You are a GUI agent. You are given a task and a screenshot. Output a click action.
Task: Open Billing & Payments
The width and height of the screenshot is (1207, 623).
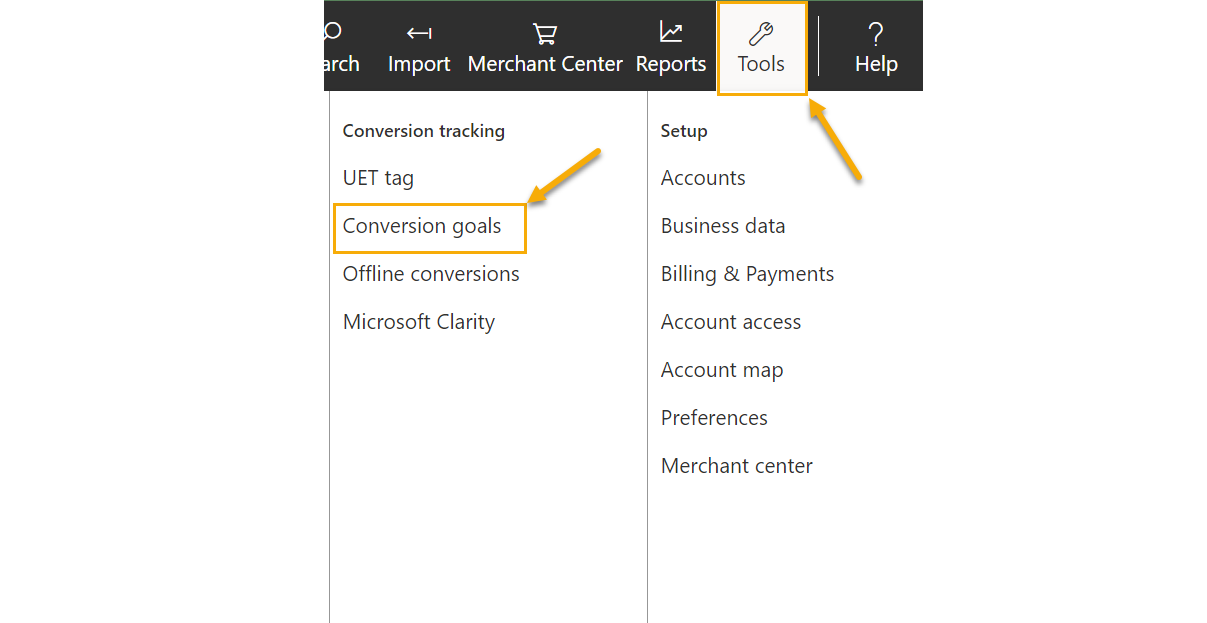tap(747, 274)
